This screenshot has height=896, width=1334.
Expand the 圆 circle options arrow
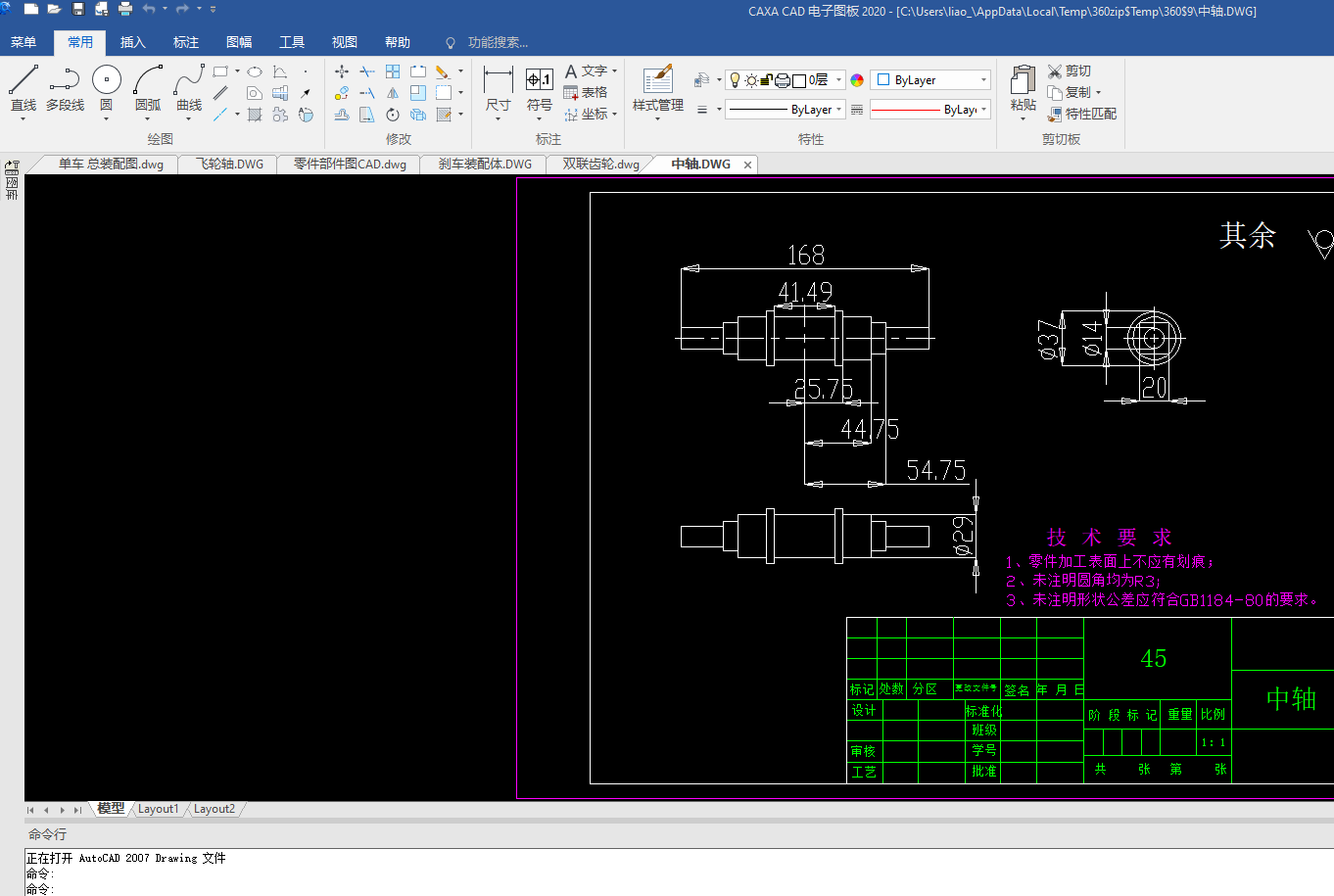point(106,119)
